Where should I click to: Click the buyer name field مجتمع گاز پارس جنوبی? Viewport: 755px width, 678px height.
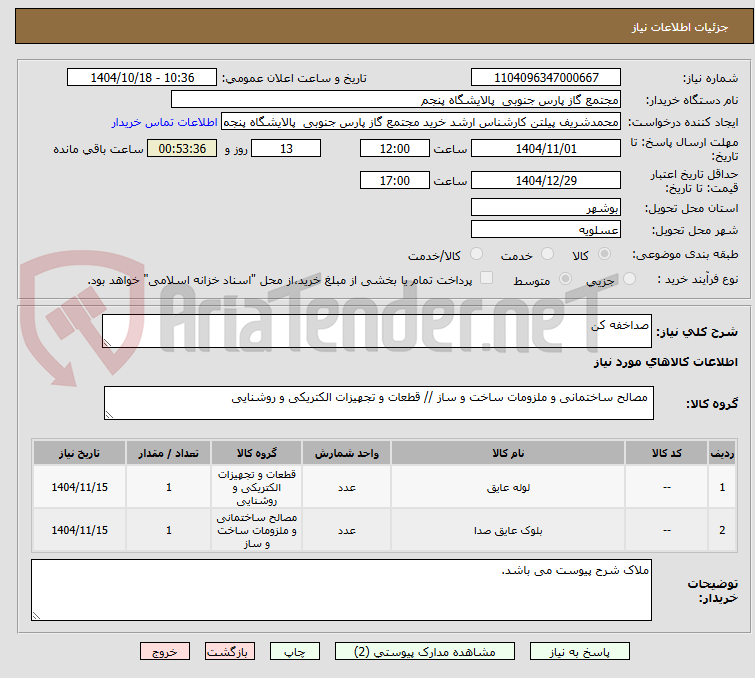396,100
